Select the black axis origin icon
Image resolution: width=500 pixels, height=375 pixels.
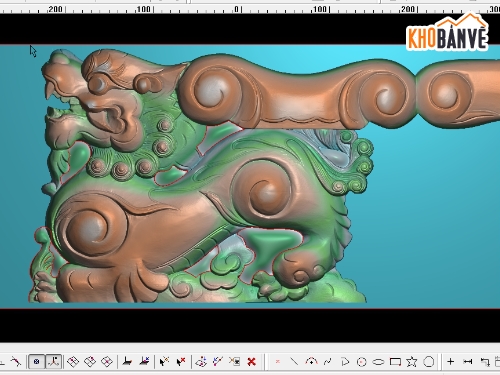127,361
